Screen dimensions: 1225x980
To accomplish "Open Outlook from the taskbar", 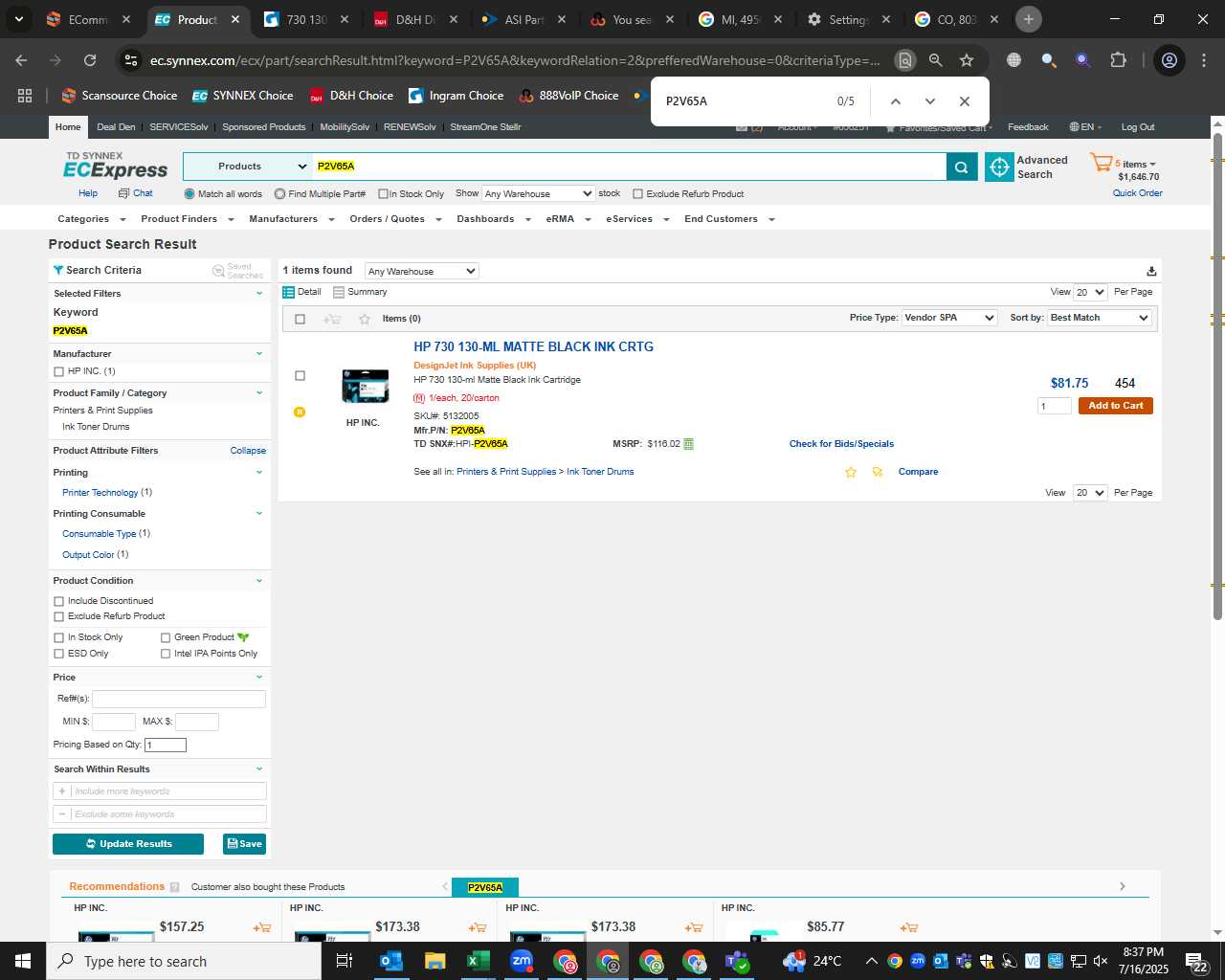I will pyautogui.click(x=391, y=961).
